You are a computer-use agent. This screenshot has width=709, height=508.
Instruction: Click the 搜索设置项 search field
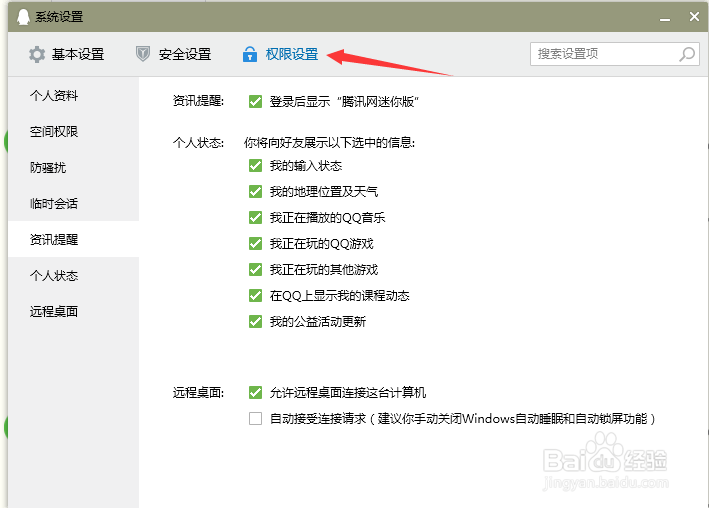614,54
